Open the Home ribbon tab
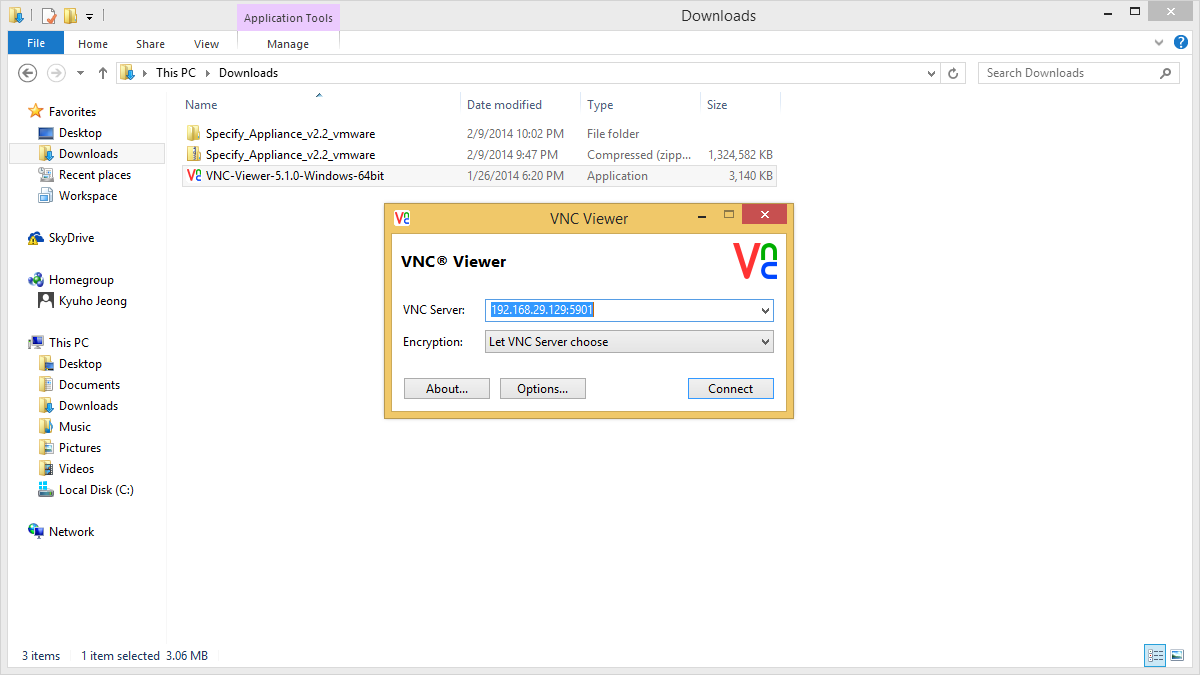This screenshot has width=1200, height=675. coord(93,44)
